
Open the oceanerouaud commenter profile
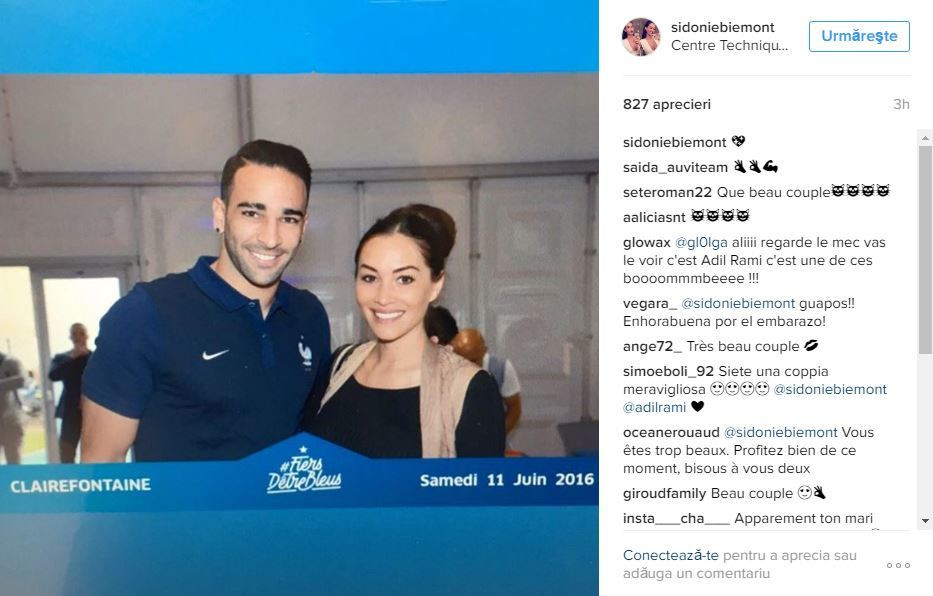pos(671,432)
